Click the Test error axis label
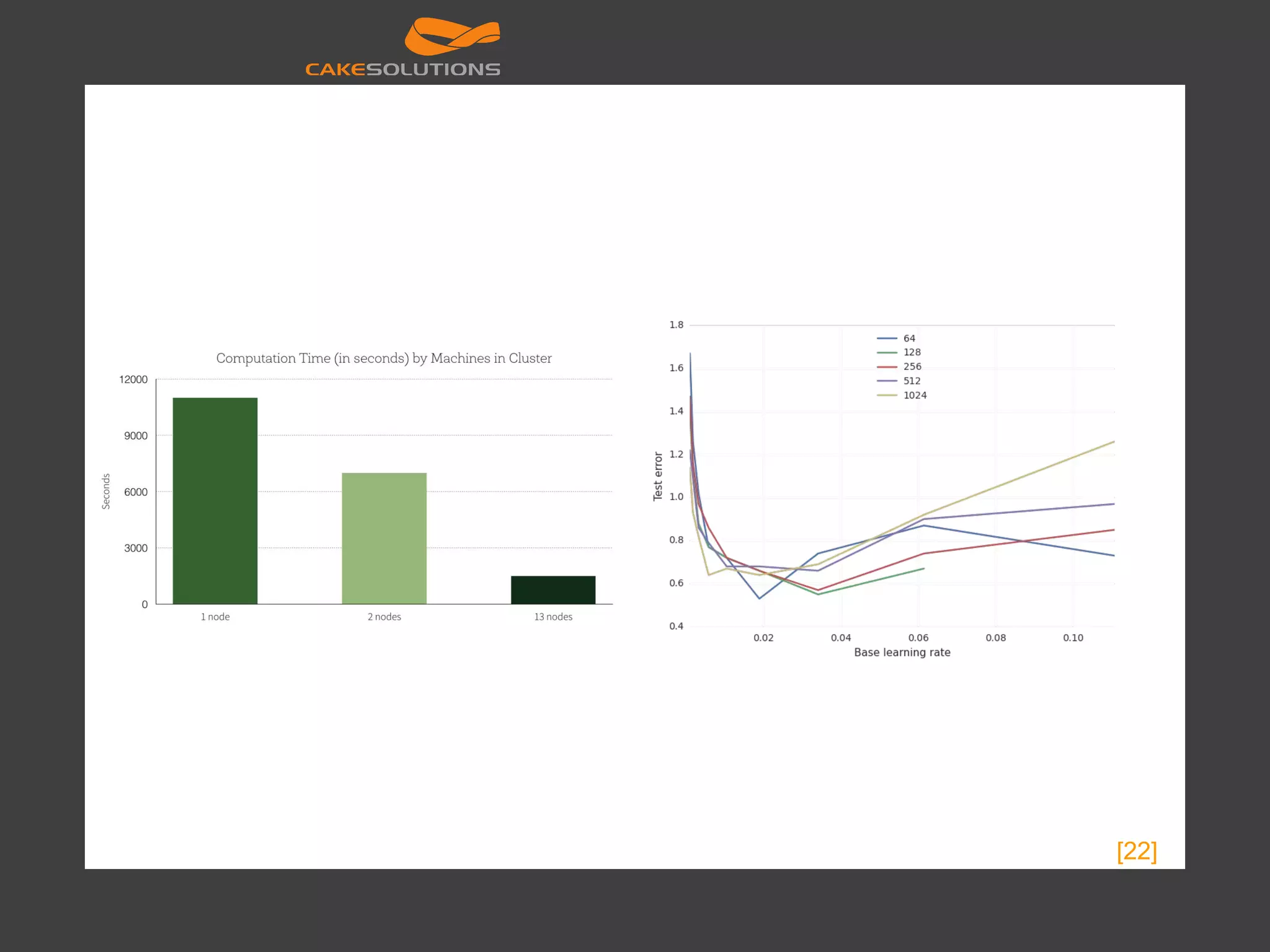This screenshot has width=1270, height=952. coord(658,476)
